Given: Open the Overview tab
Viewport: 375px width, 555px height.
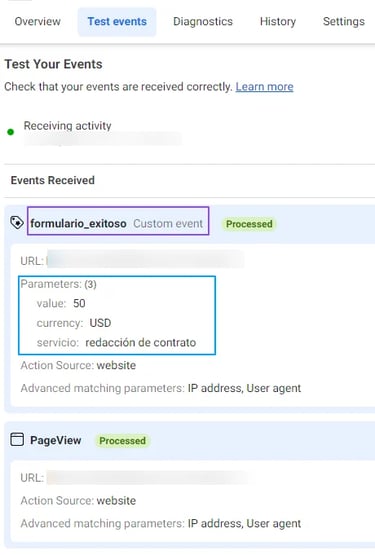Looking at the screenshot, I should (38, 21).
